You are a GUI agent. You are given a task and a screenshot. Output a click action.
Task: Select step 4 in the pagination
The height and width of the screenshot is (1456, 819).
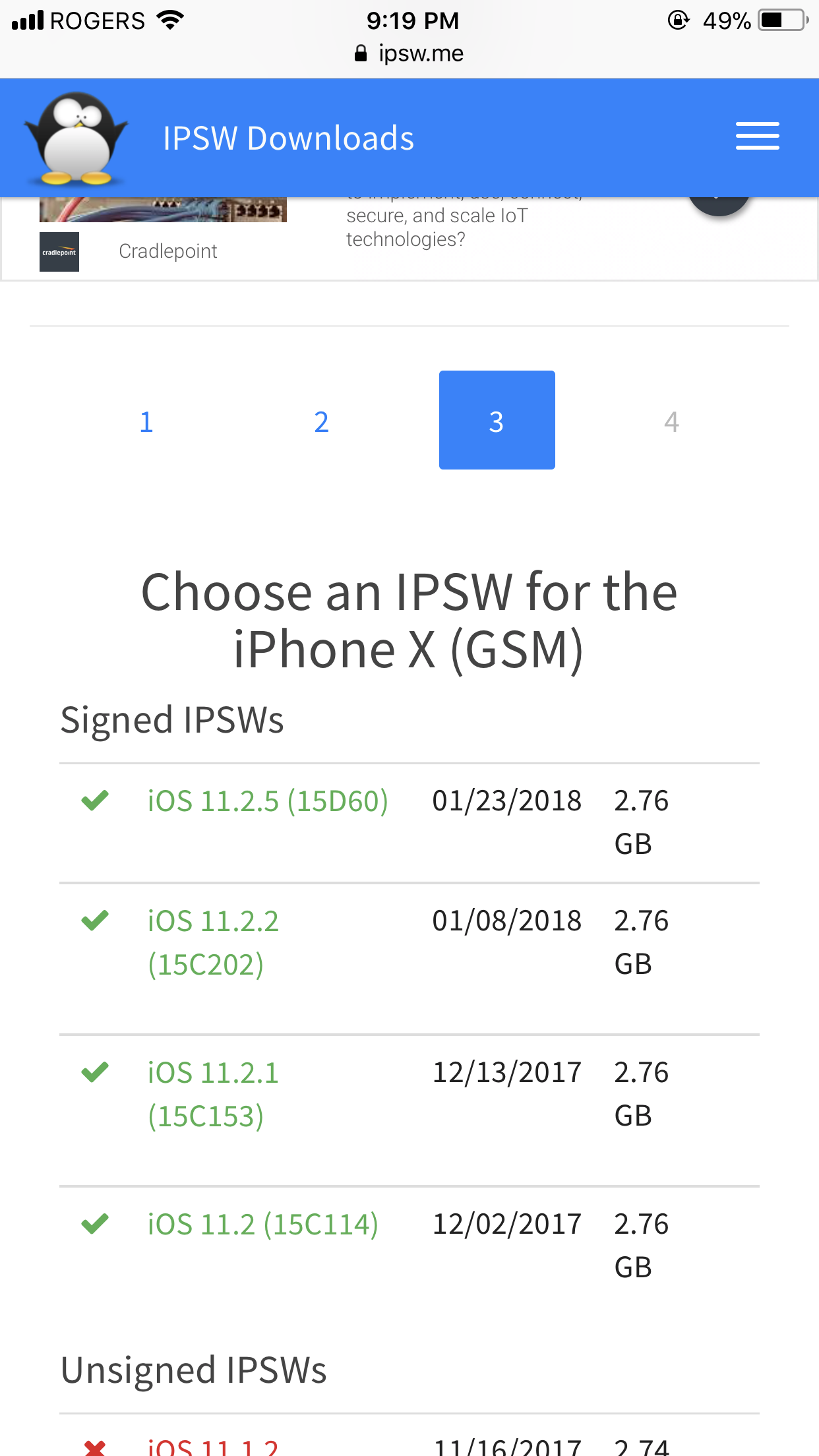[671, 421]
